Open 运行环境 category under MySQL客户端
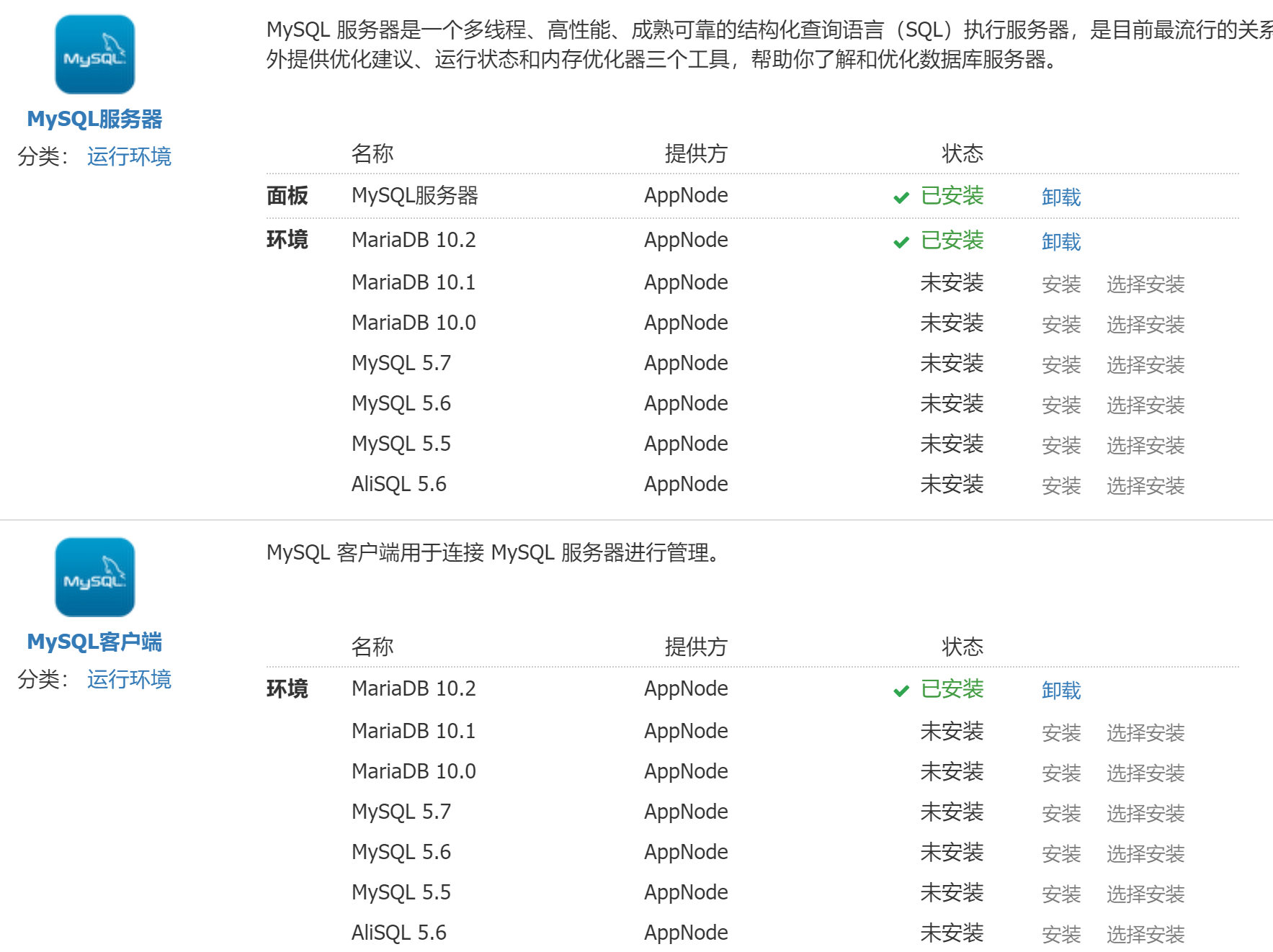Screen dimensions: 1273x952 coord(129,679)
